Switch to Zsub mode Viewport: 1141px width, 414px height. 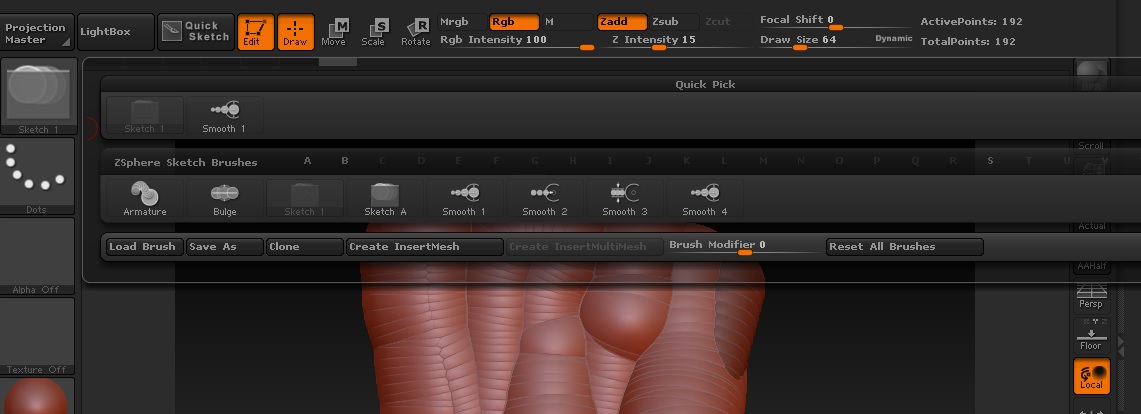tap(674, 22)
